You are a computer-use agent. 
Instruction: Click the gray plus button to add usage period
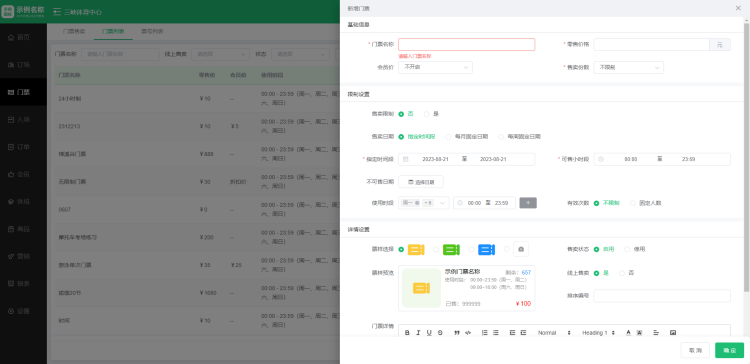click(528, 203)
